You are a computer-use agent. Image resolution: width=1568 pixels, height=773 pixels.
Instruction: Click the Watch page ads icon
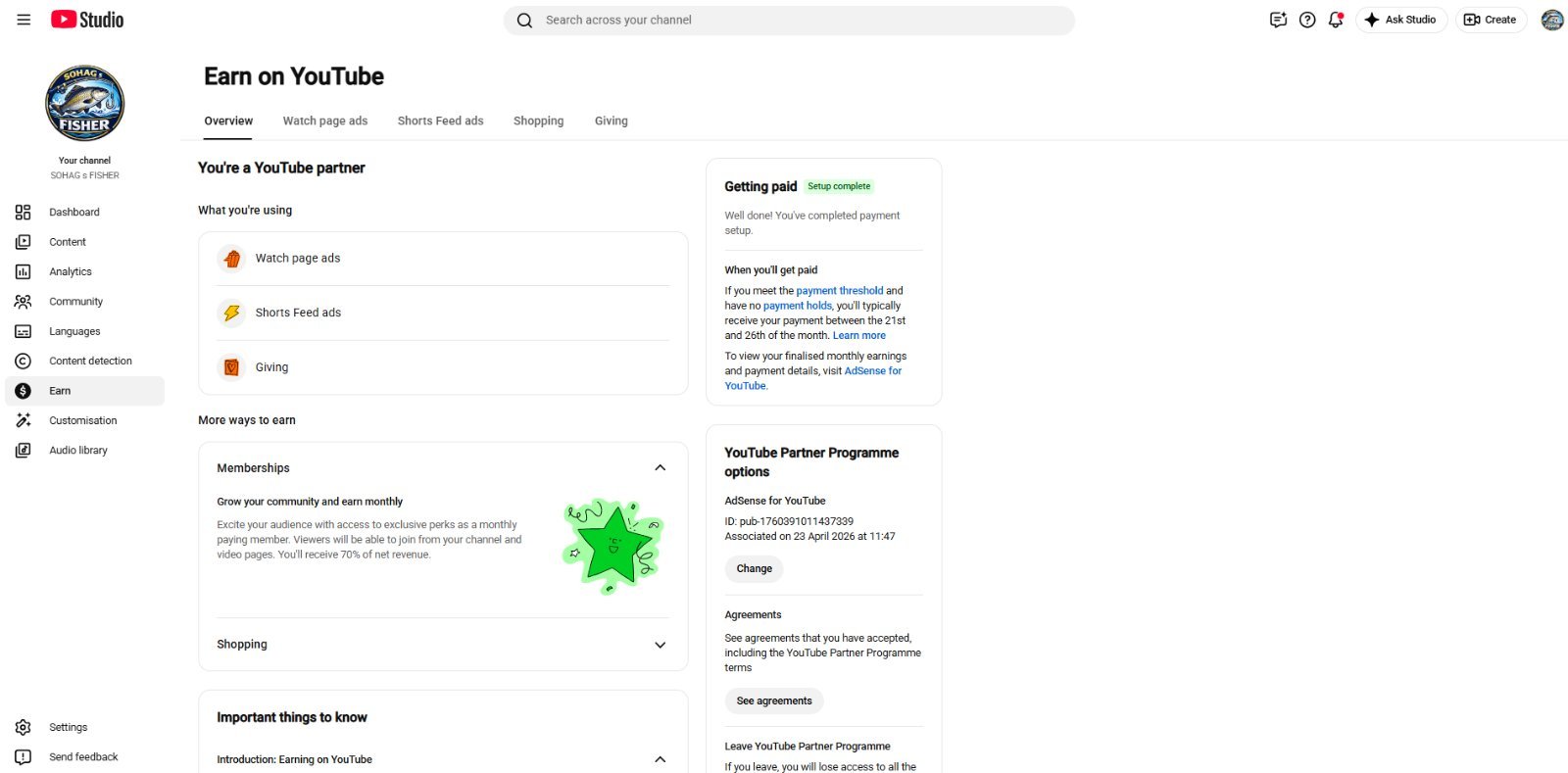coord(232,259)
